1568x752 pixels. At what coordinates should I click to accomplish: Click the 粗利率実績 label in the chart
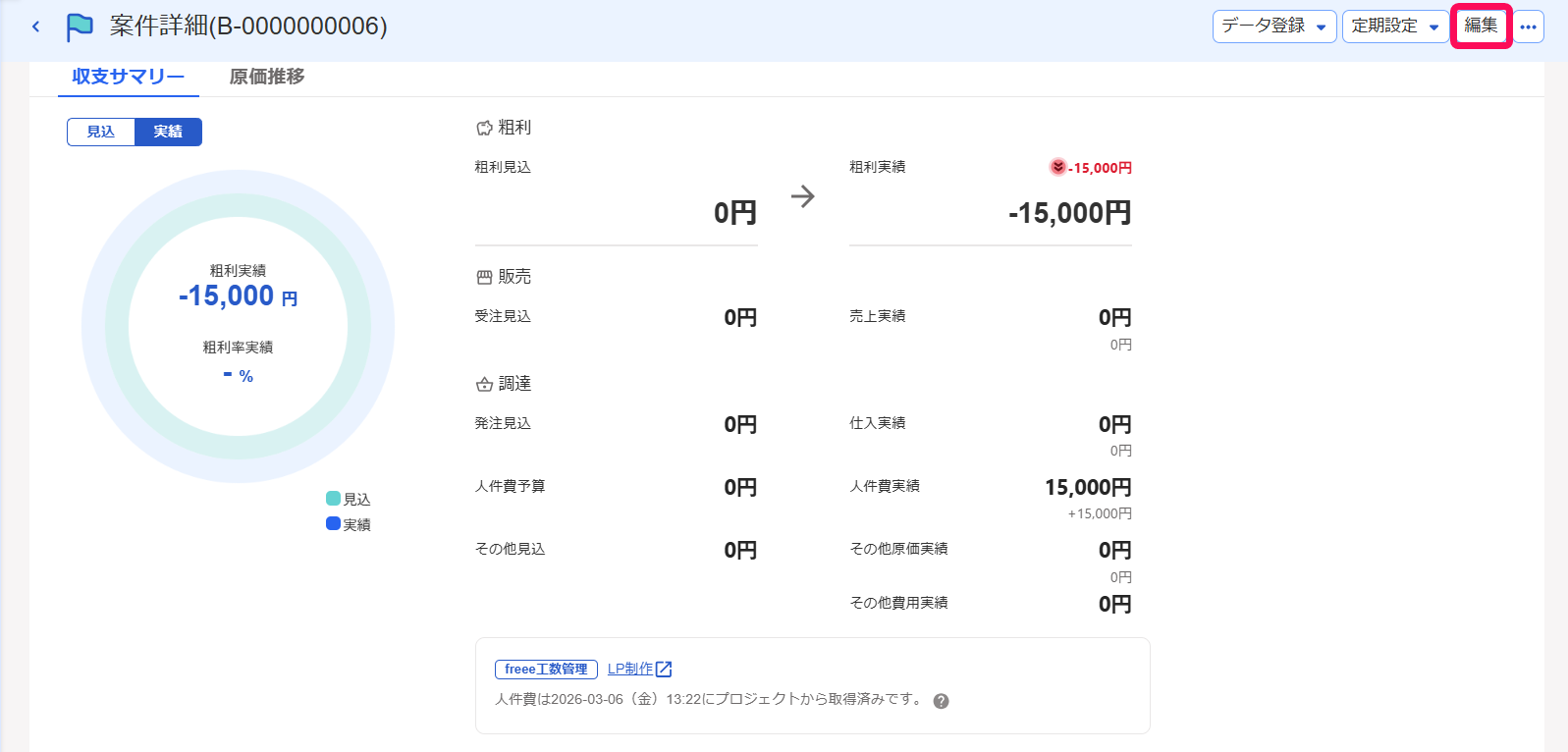pyautogui.click(x=238, y=348)
